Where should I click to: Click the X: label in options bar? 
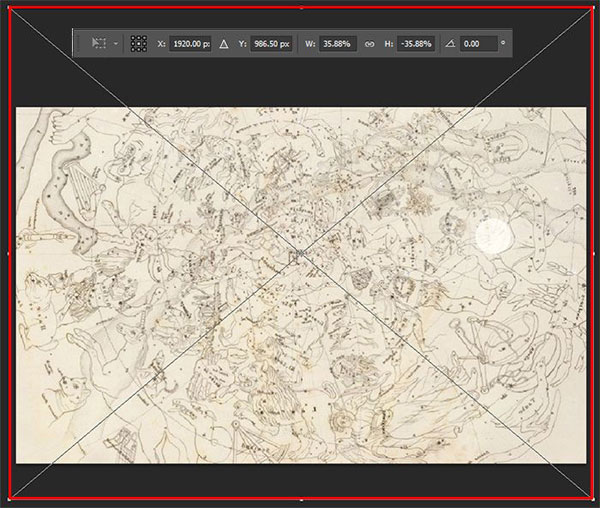[161, 44]
